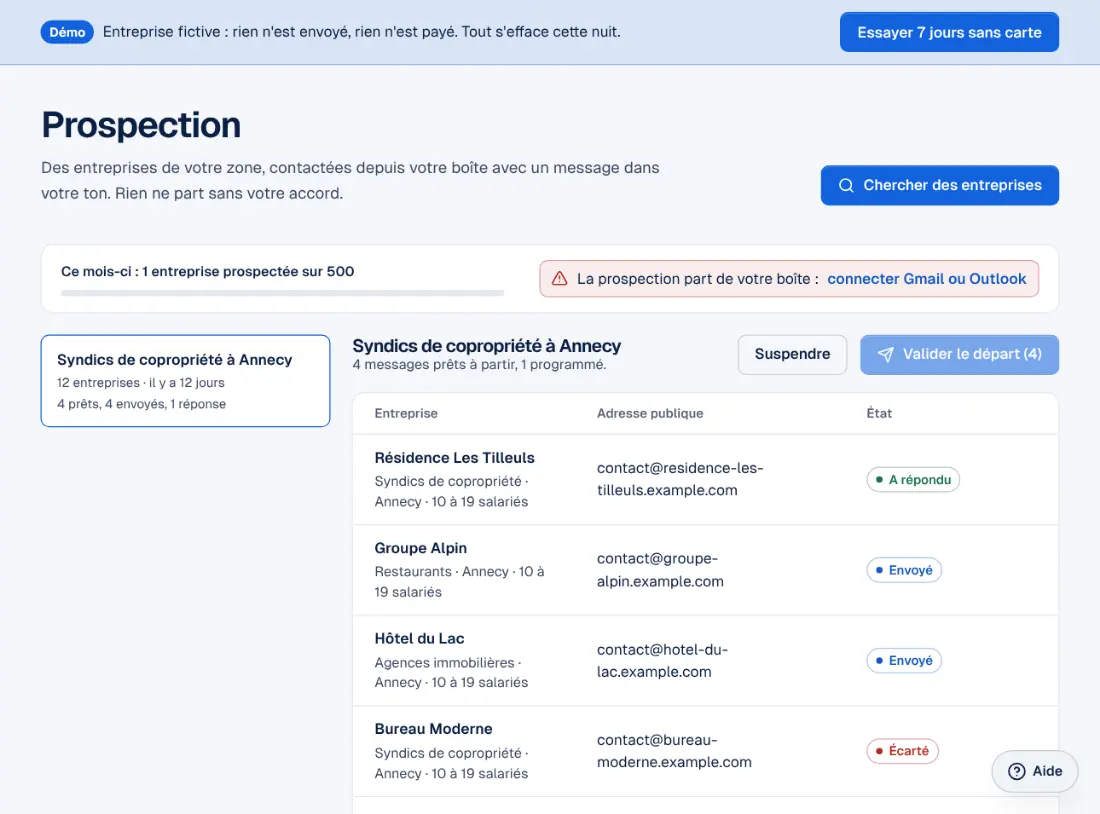Click the campaign title heading above the table
1100x814 pixels.
click(486, 346)
